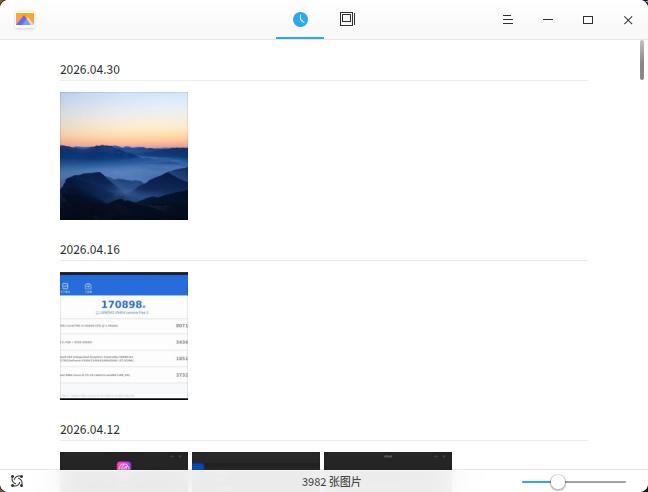The width and height of the screenshot is (648, 492).
Task: Open the mountain sunset photo thumbnail
Action: coord(124,156)
